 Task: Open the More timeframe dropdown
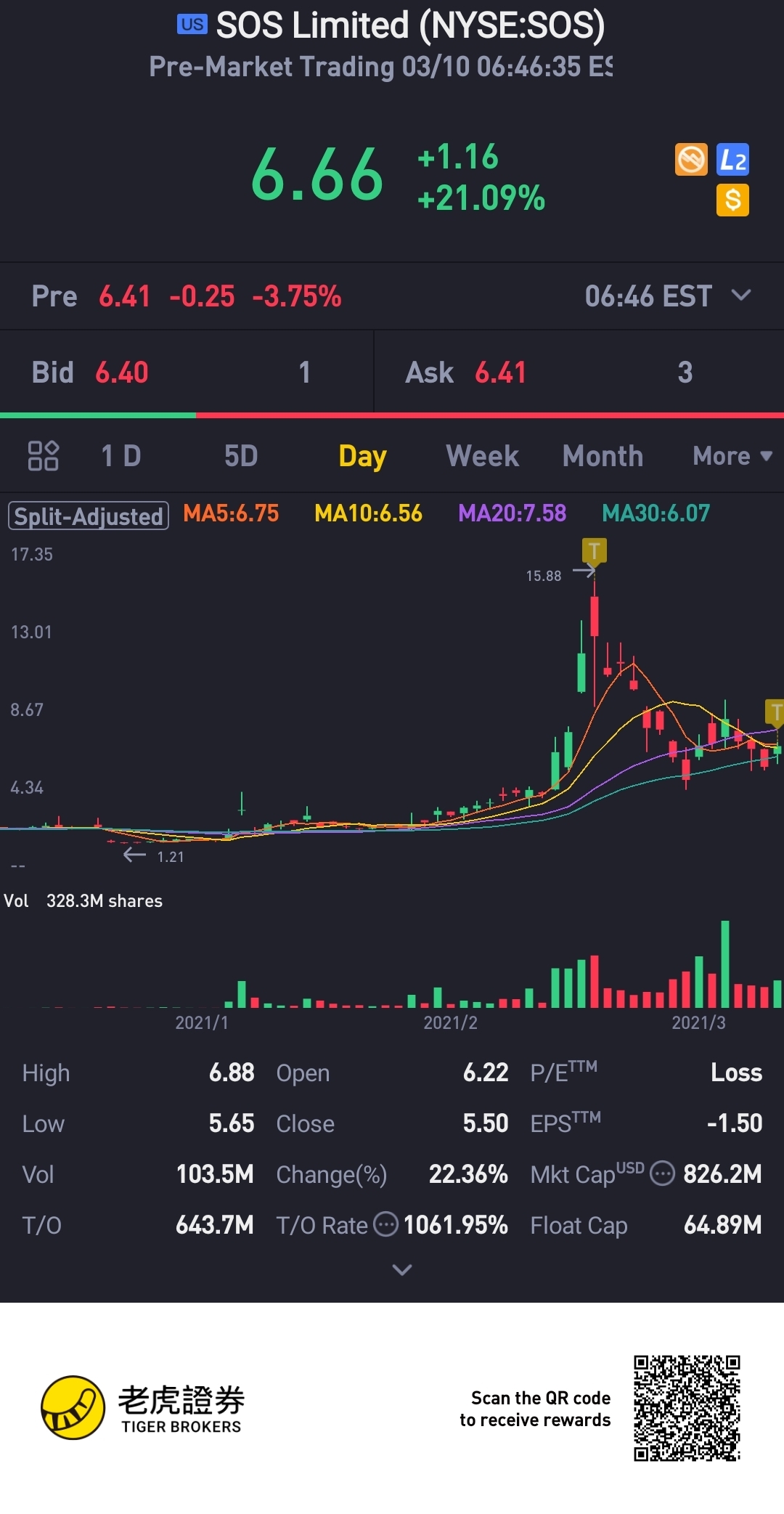pyautogui.click(x=732, y=456)
